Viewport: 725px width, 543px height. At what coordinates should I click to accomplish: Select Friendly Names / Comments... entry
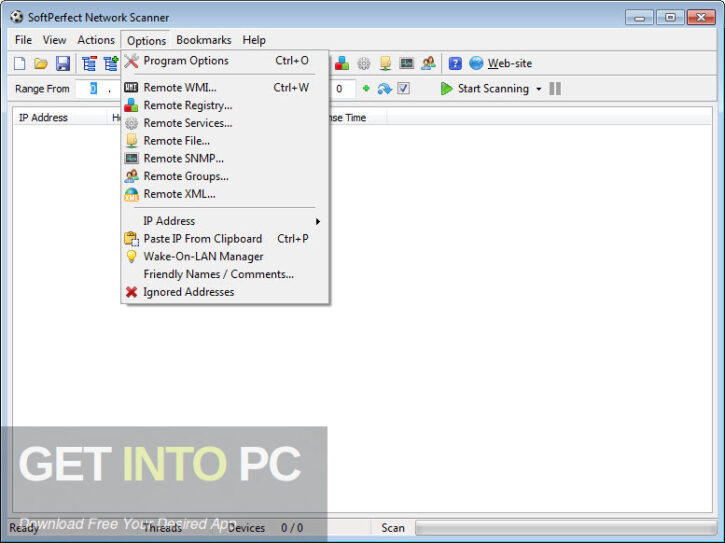point(225,274)
